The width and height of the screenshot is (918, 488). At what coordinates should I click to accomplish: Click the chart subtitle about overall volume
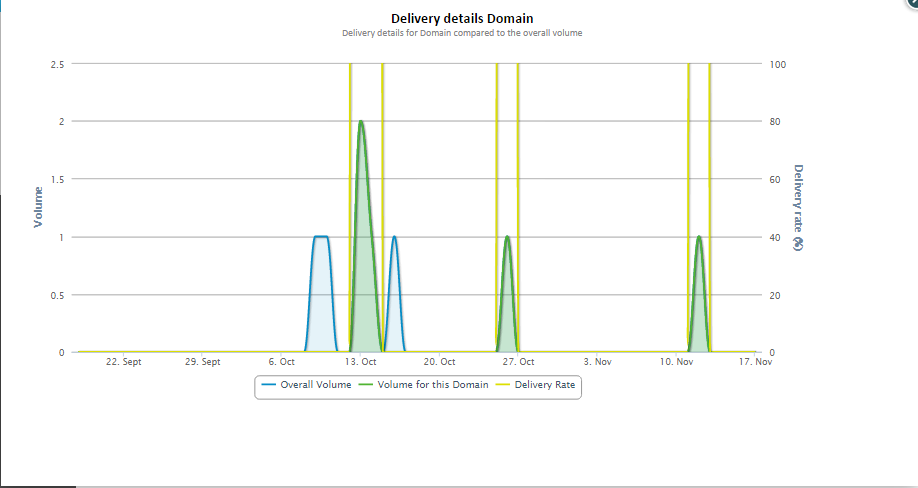(461, 33)
